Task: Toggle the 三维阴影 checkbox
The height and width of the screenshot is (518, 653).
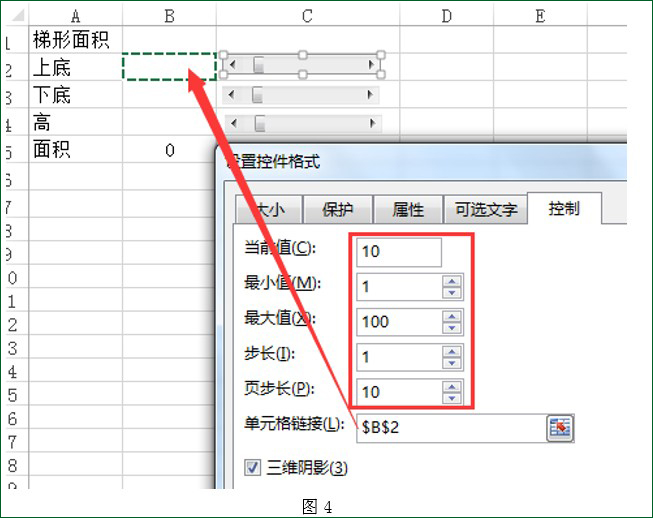Action: (253, 468)
